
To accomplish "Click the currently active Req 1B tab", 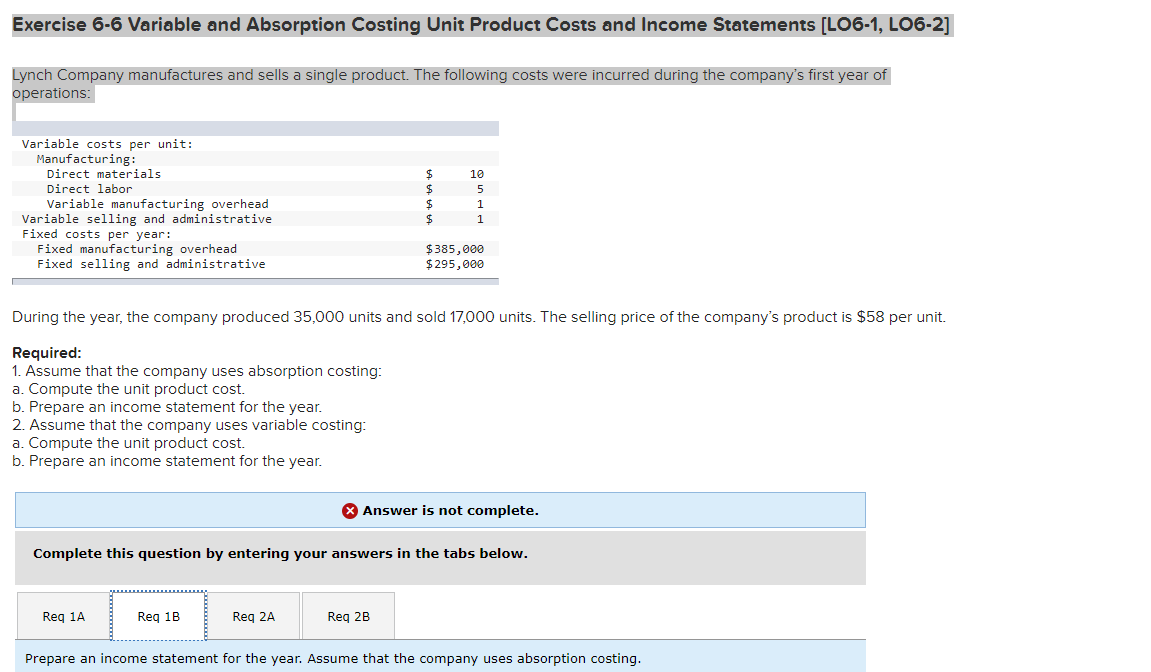I will tap(157, 616).
